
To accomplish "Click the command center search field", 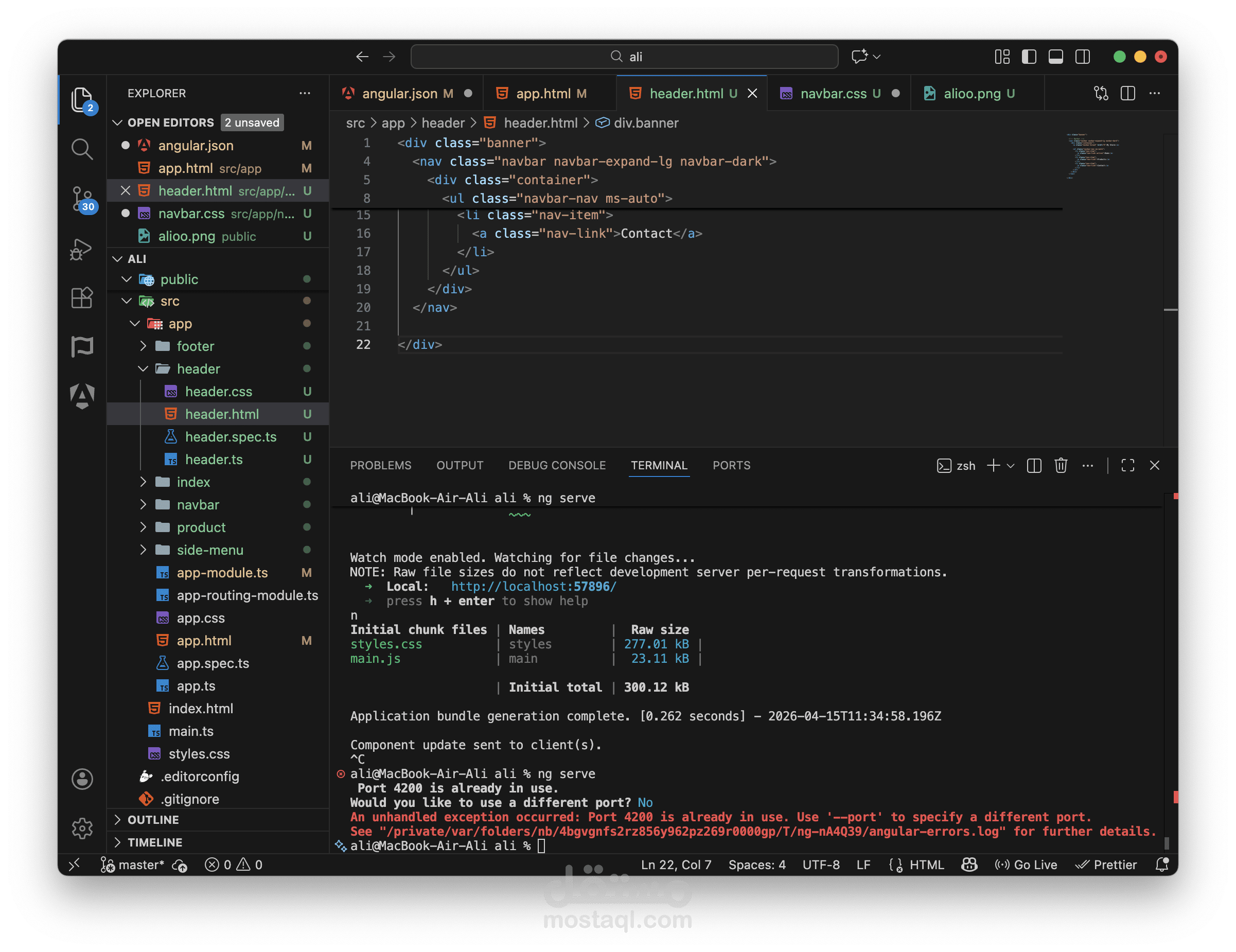I will (x=624, y=57).
